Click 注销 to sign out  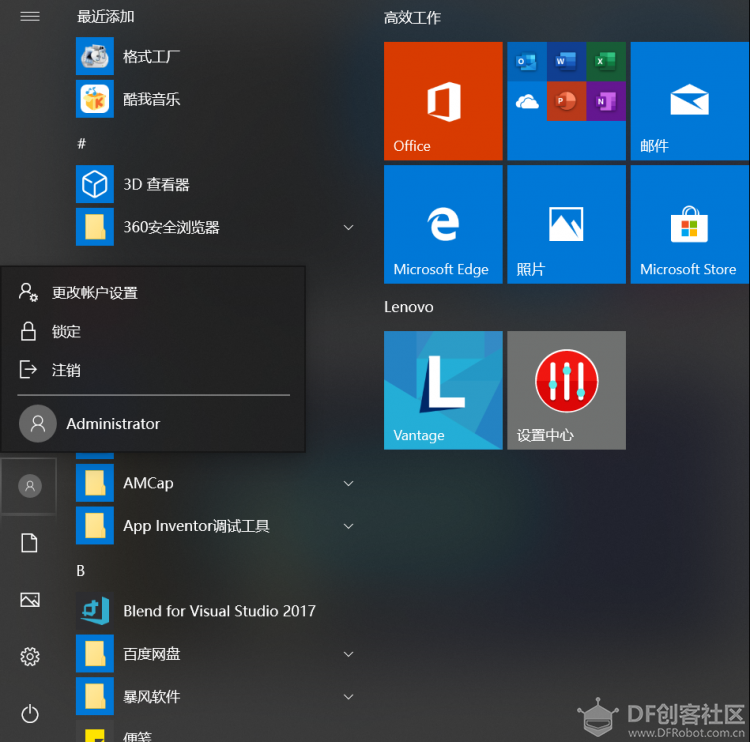66,370
